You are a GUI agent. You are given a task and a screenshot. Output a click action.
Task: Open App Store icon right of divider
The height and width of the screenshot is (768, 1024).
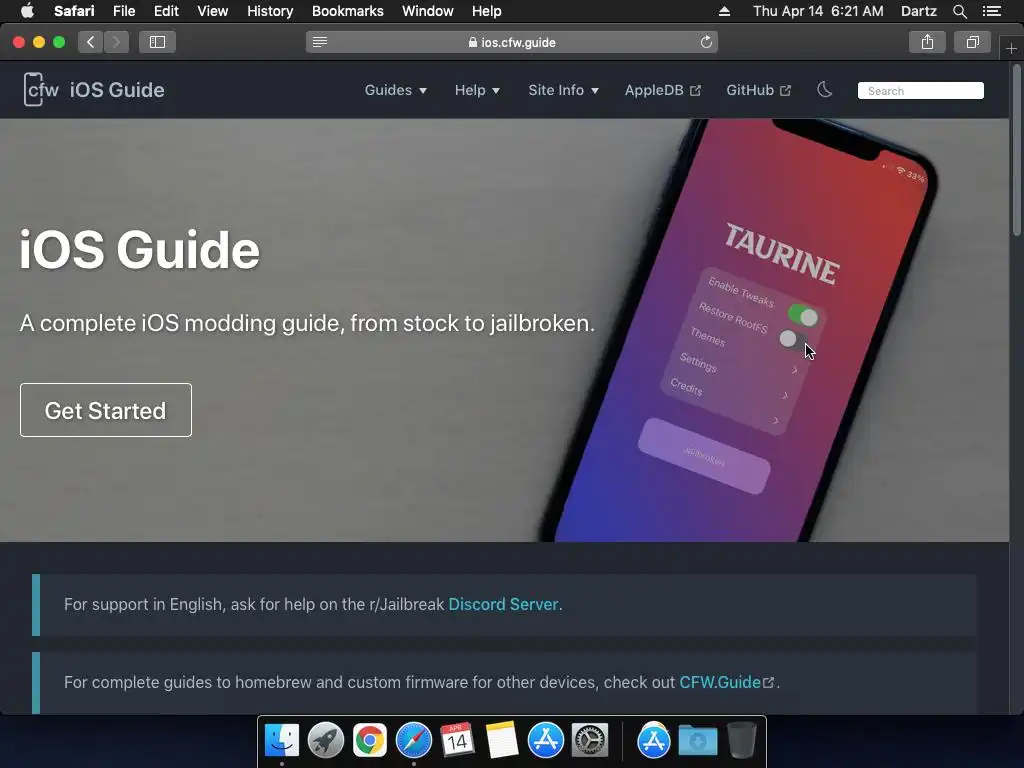[654, 740]
